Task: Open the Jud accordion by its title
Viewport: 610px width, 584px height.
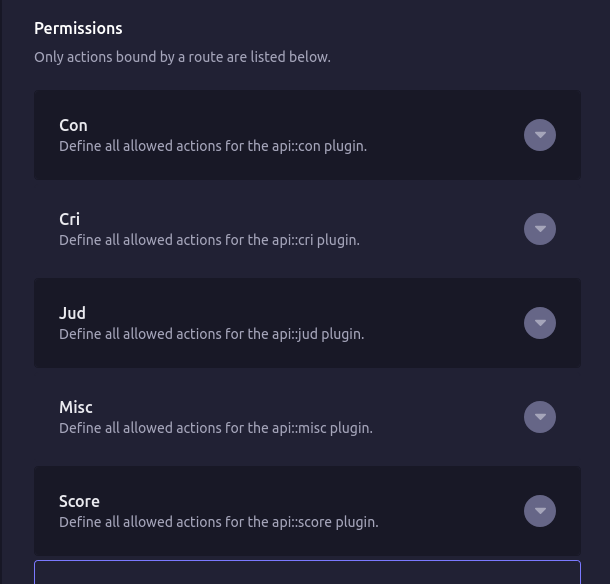Action: 72,313
